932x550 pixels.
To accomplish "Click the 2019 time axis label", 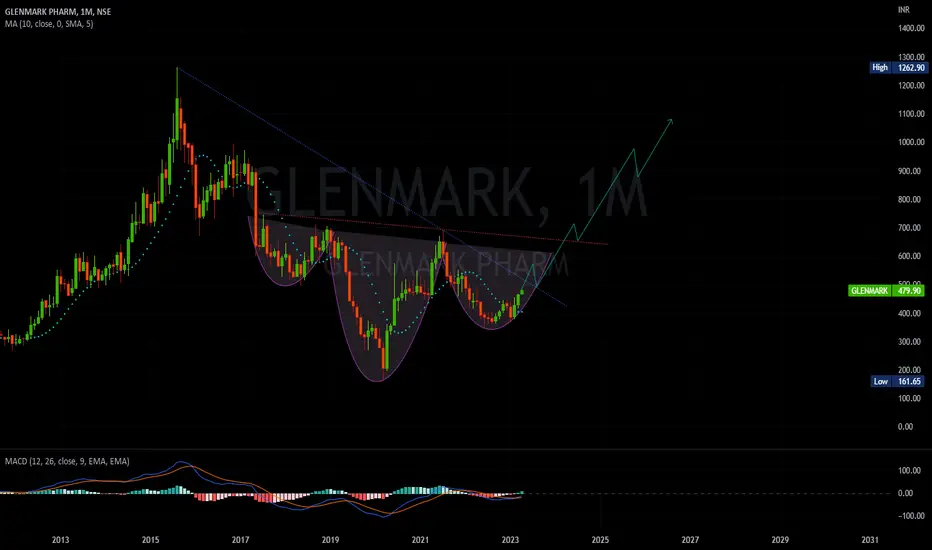I will [x=330, y=540].
